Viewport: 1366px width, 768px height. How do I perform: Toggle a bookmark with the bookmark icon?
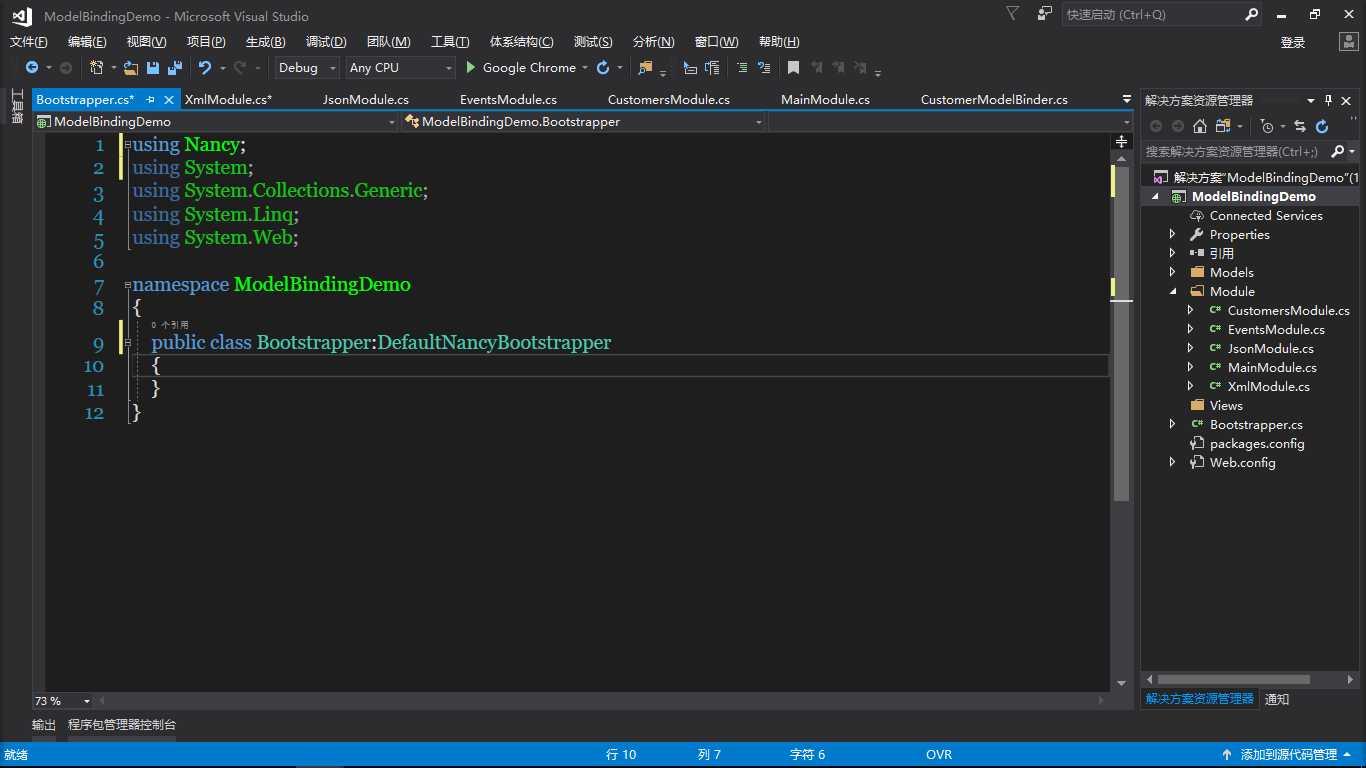coord(793,68)
